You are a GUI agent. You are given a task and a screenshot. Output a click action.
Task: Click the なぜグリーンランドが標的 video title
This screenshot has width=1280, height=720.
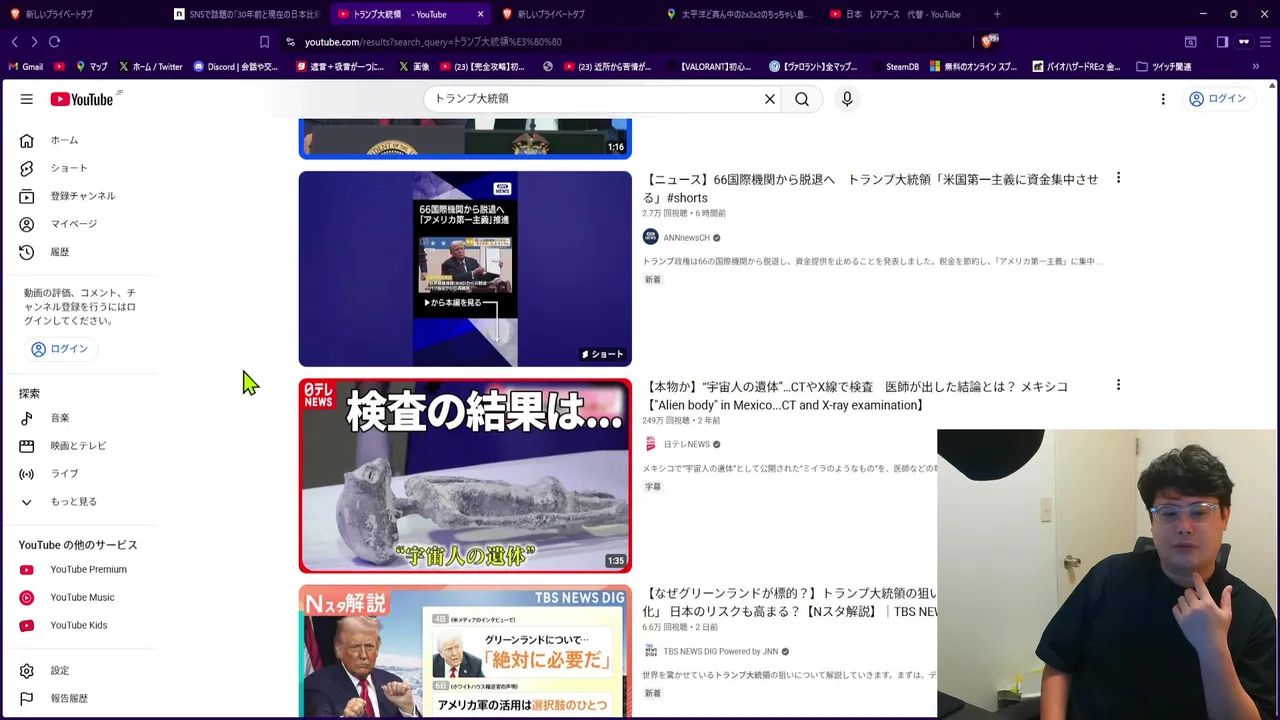790,603
